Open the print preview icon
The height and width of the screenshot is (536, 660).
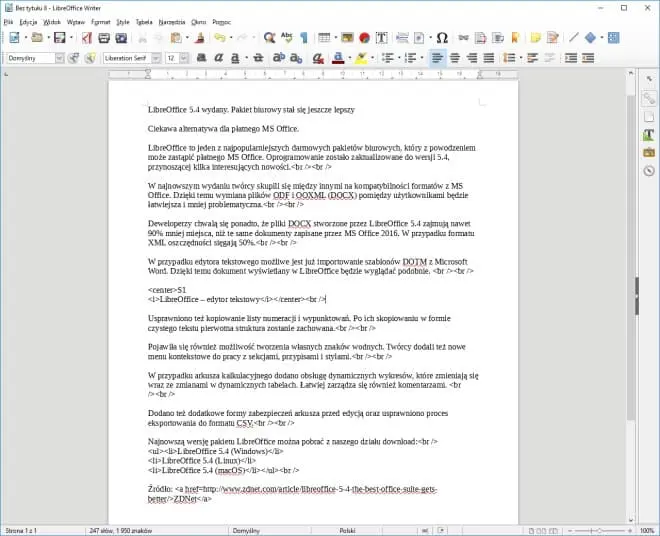[121, 38]
